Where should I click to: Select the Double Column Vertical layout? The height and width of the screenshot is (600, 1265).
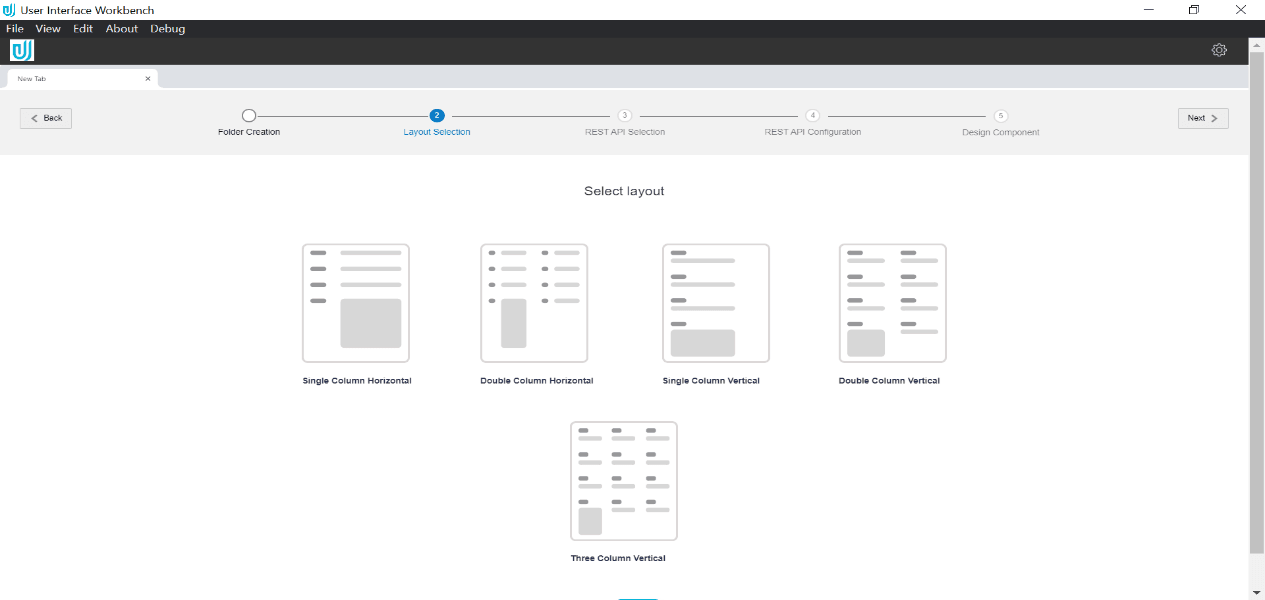pos(892,302)
